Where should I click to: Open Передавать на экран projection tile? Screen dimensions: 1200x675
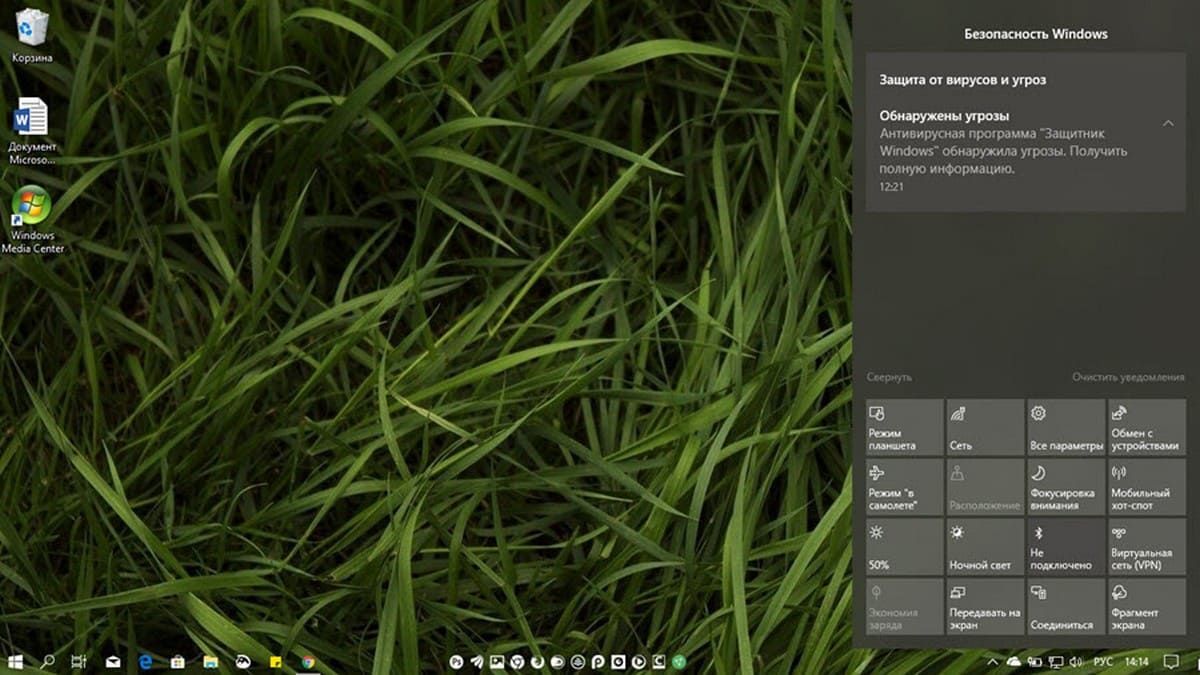(985, 606)
